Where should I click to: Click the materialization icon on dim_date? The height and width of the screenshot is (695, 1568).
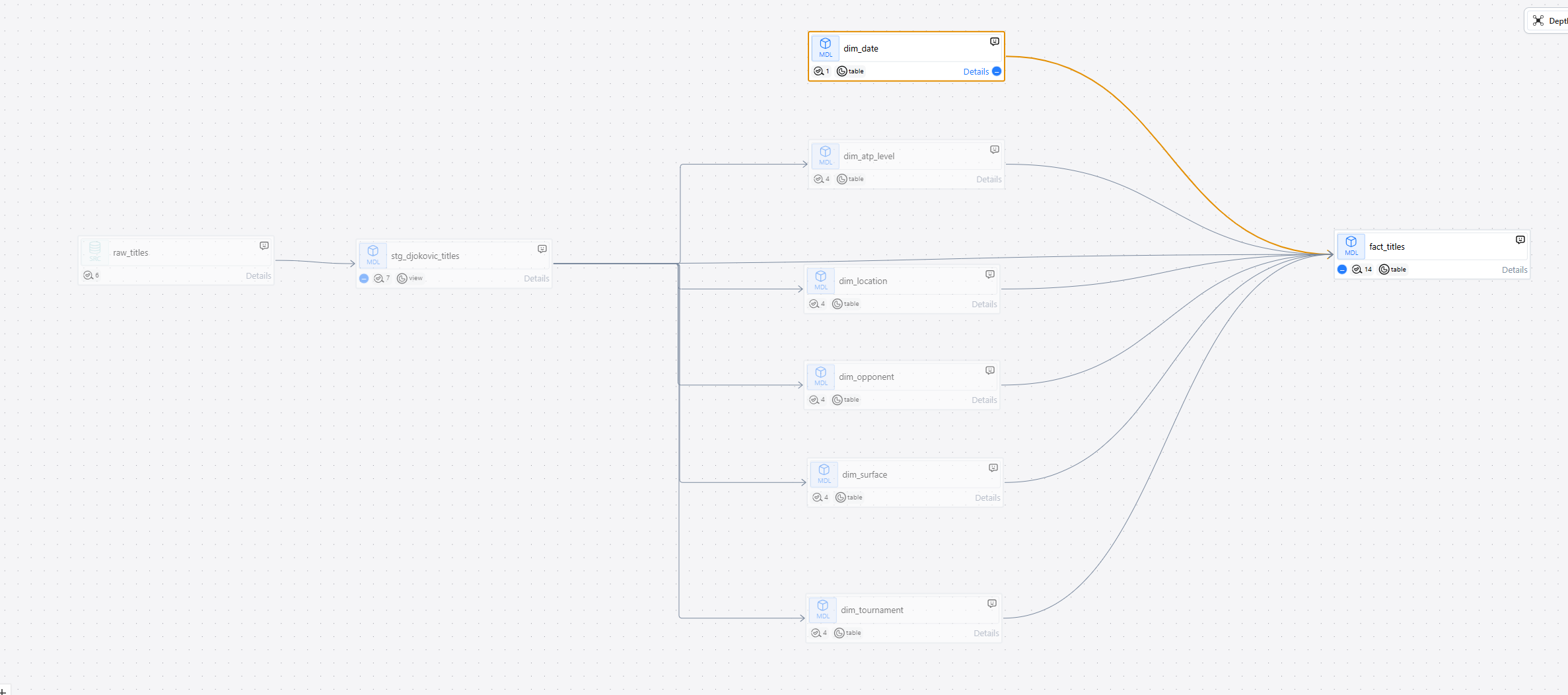pos(841,71)
